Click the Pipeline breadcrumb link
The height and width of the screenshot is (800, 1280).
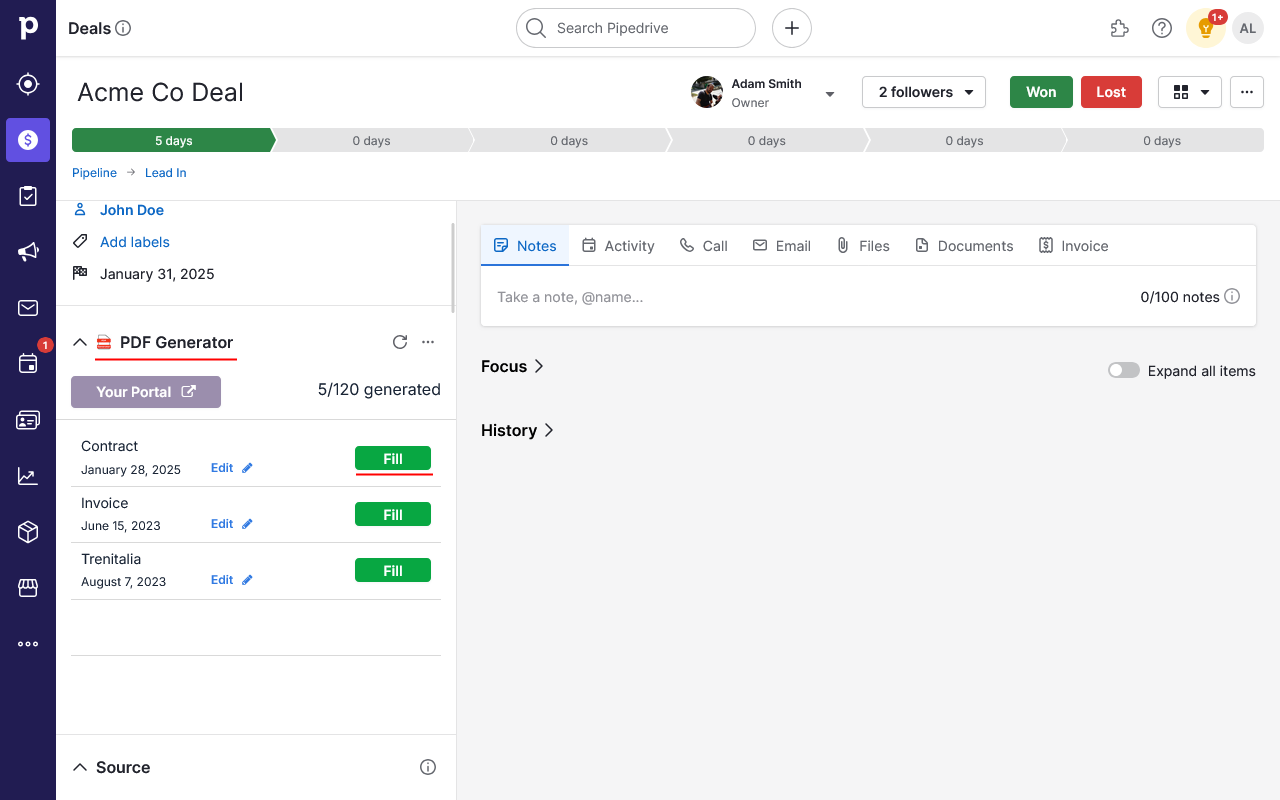[94, 173]
